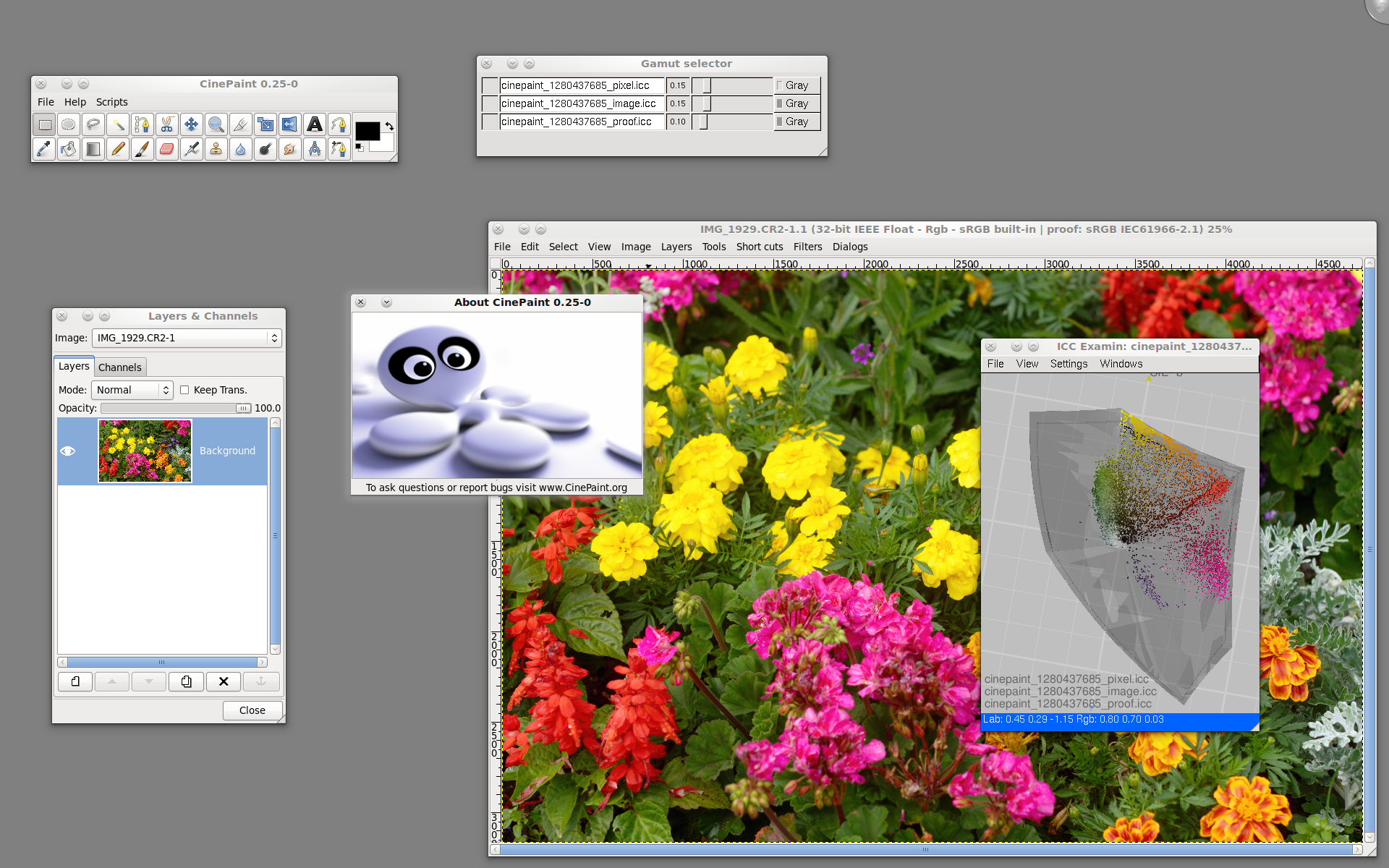The image size is (1389, 868).
Task: Click the cinepaint_1280437685_image.icc name field
Action: click(x=582, y=103)
